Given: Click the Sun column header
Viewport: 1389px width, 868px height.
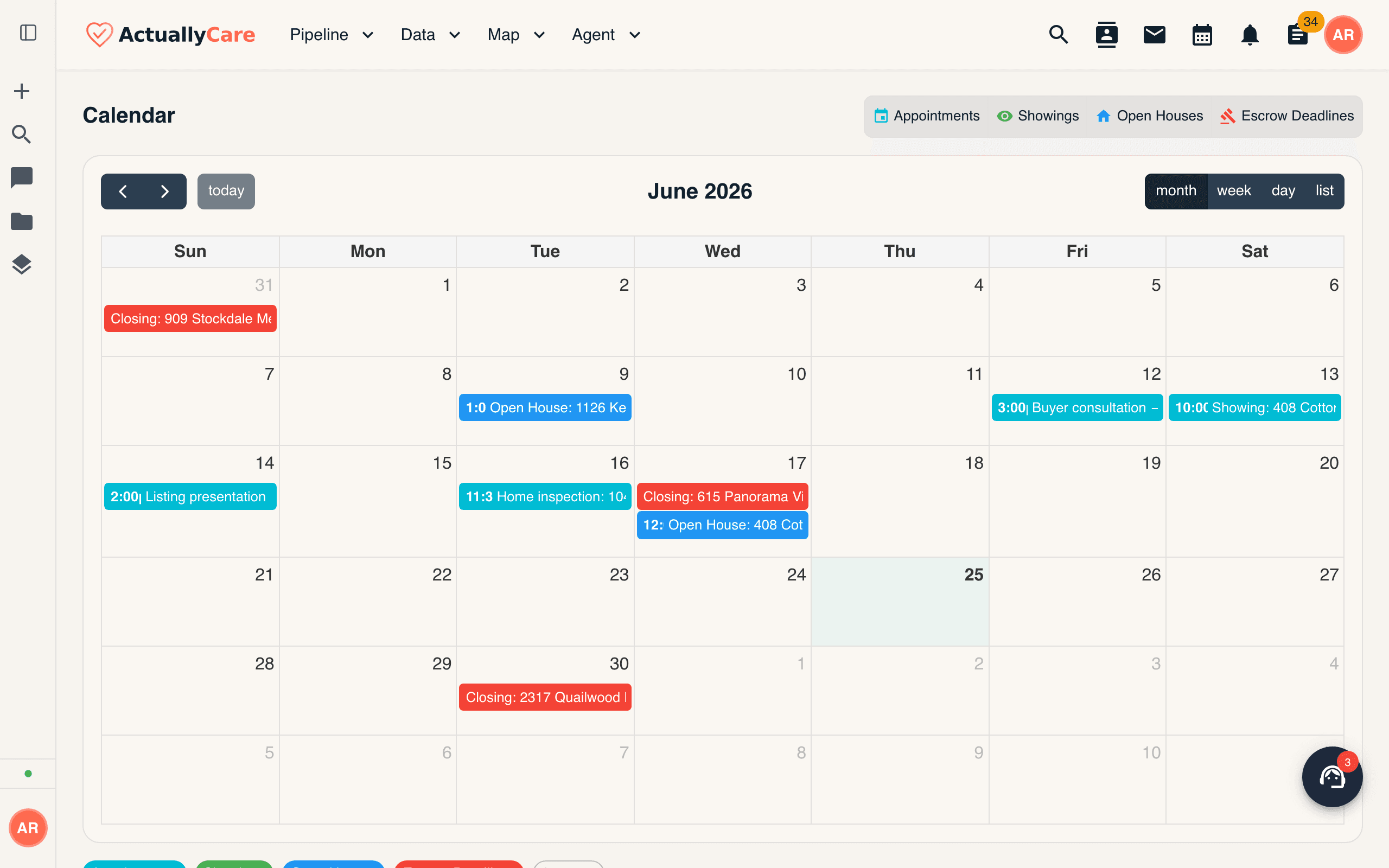Looking at the screenshot, I should coord(190,251).
